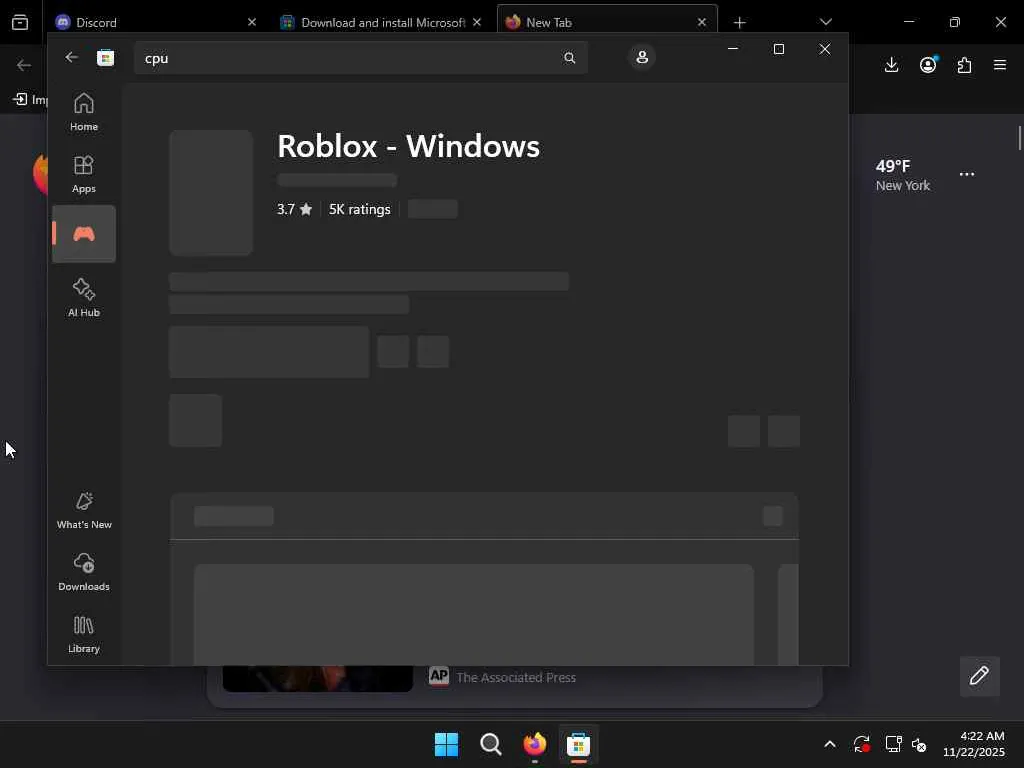Select the Gaming controller icon in sidebar
This screenshot has height=768, width=1024.
pos(84,234)
